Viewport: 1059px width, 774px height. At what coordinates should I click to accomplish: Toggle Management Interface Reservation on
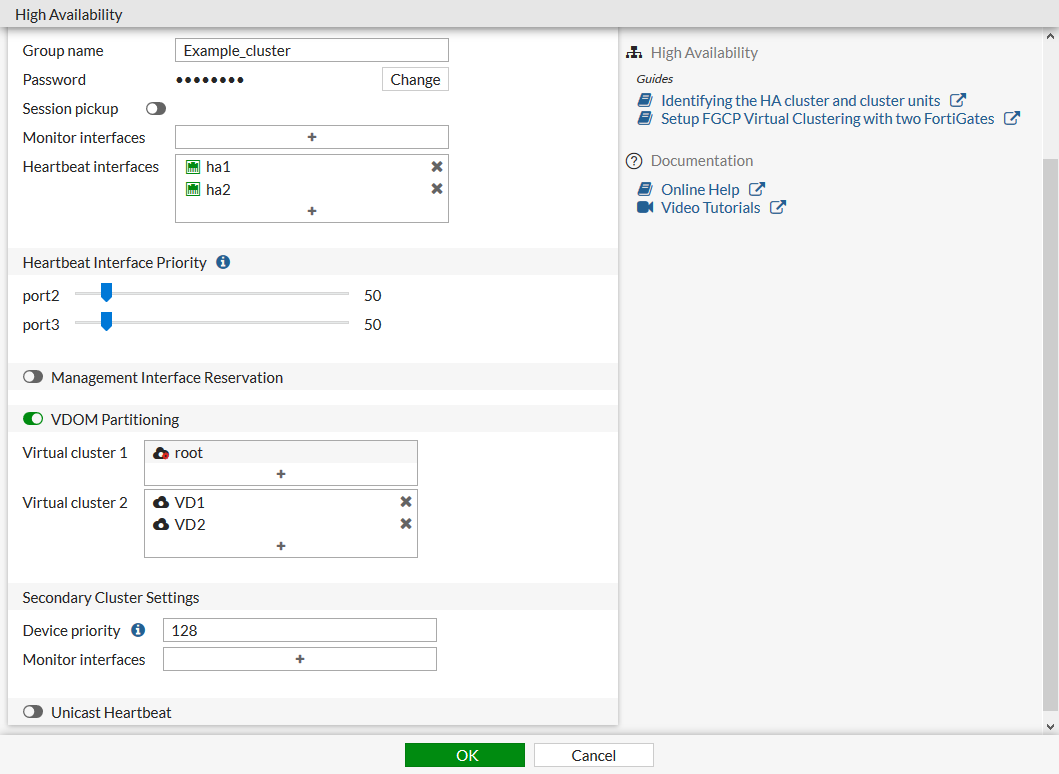(x=33, y=377)
